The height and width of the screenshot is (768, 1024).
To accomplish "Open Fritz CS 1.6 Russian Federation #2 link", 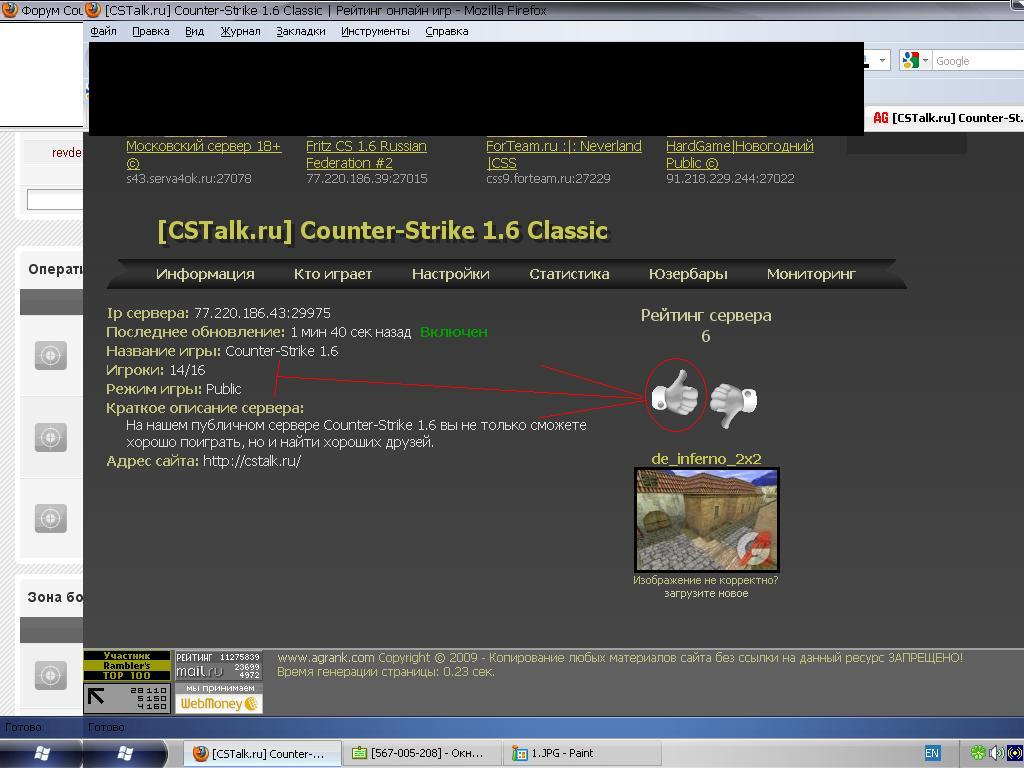I will click(366, 154).
